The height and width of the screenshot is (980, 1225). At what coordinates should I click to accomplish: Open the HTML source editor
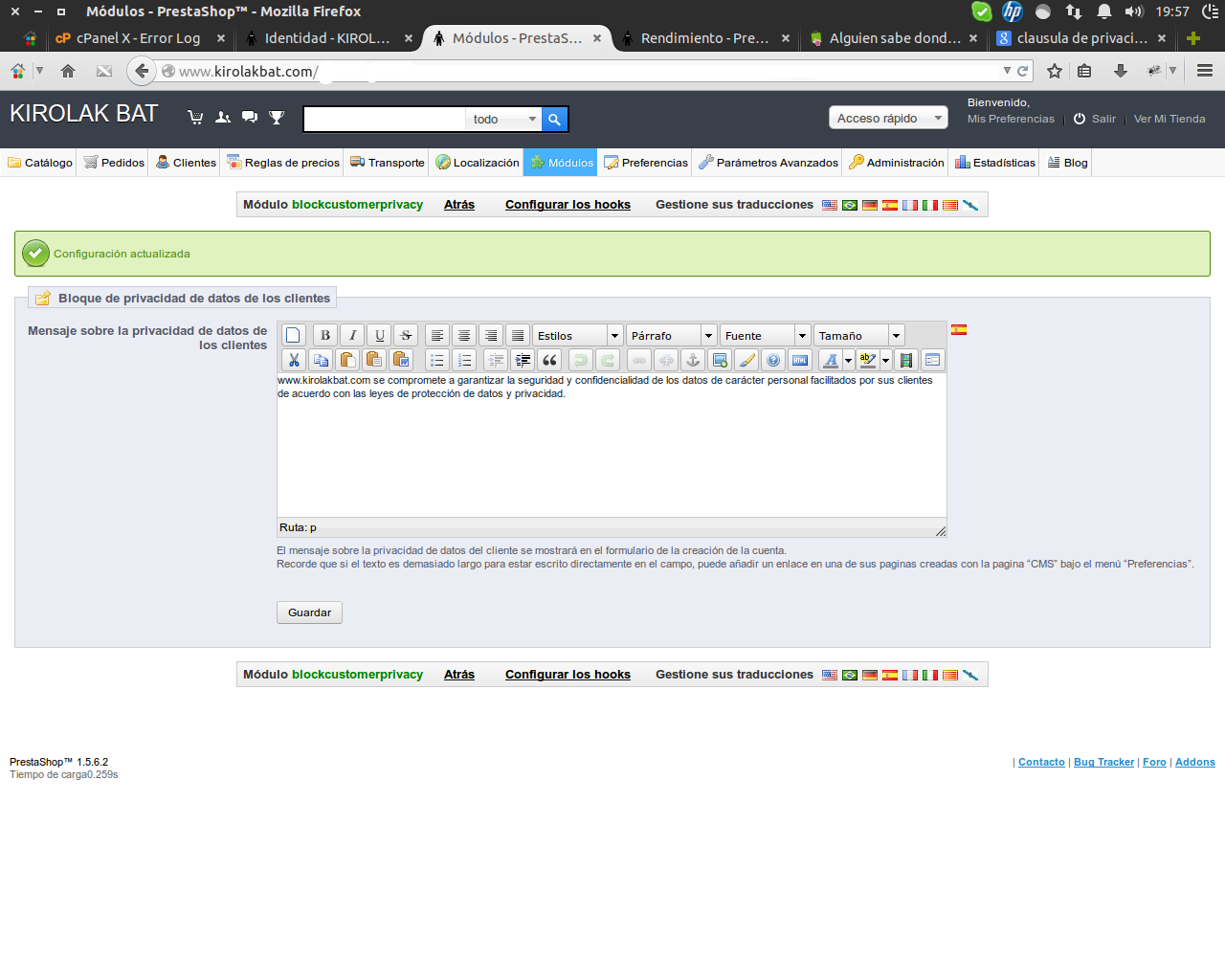pyautogui.click(x=800, y=360)
